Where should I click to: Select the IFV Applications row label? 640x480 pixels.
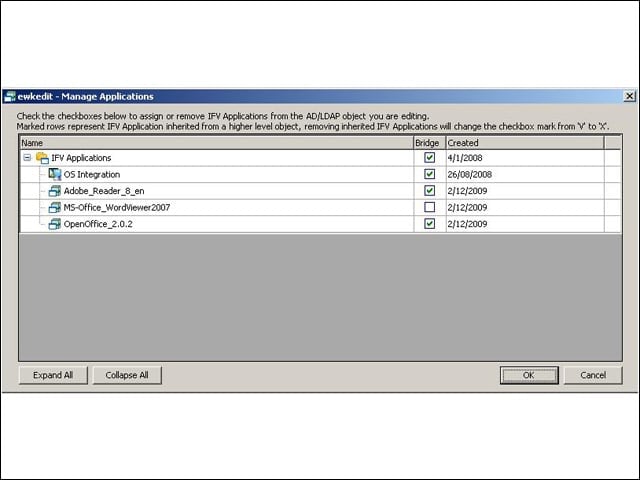(81, 158)
